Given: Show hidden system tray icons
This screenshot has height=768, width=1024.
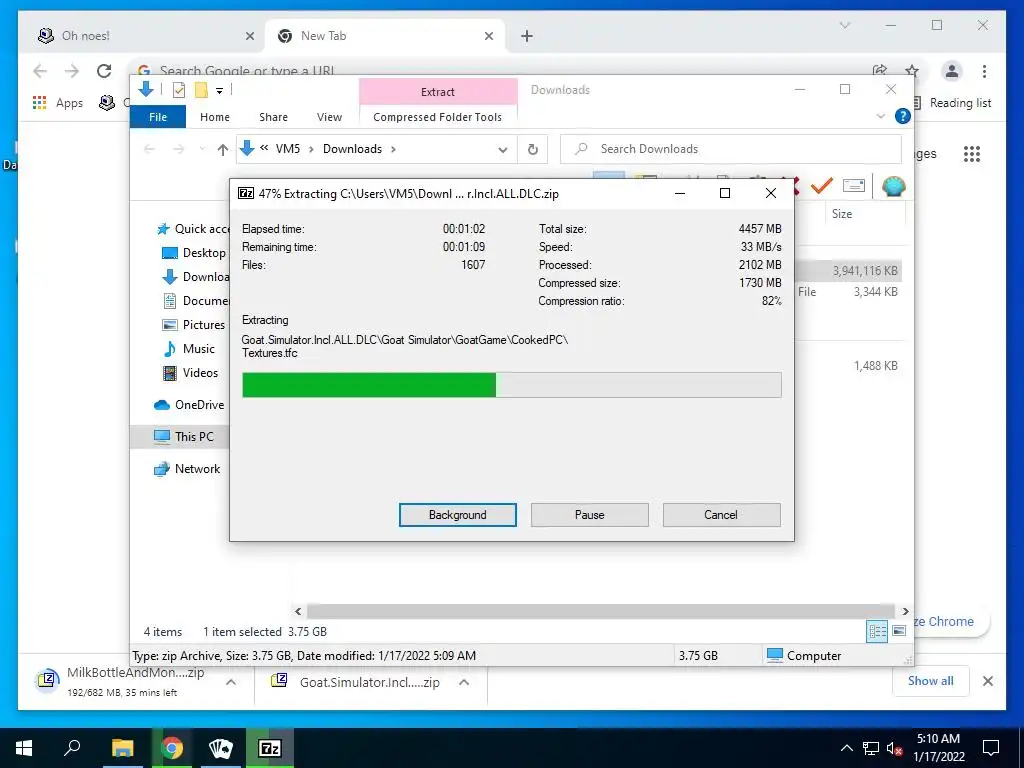Looking at the screenshot, I should (x=846, y=748).
